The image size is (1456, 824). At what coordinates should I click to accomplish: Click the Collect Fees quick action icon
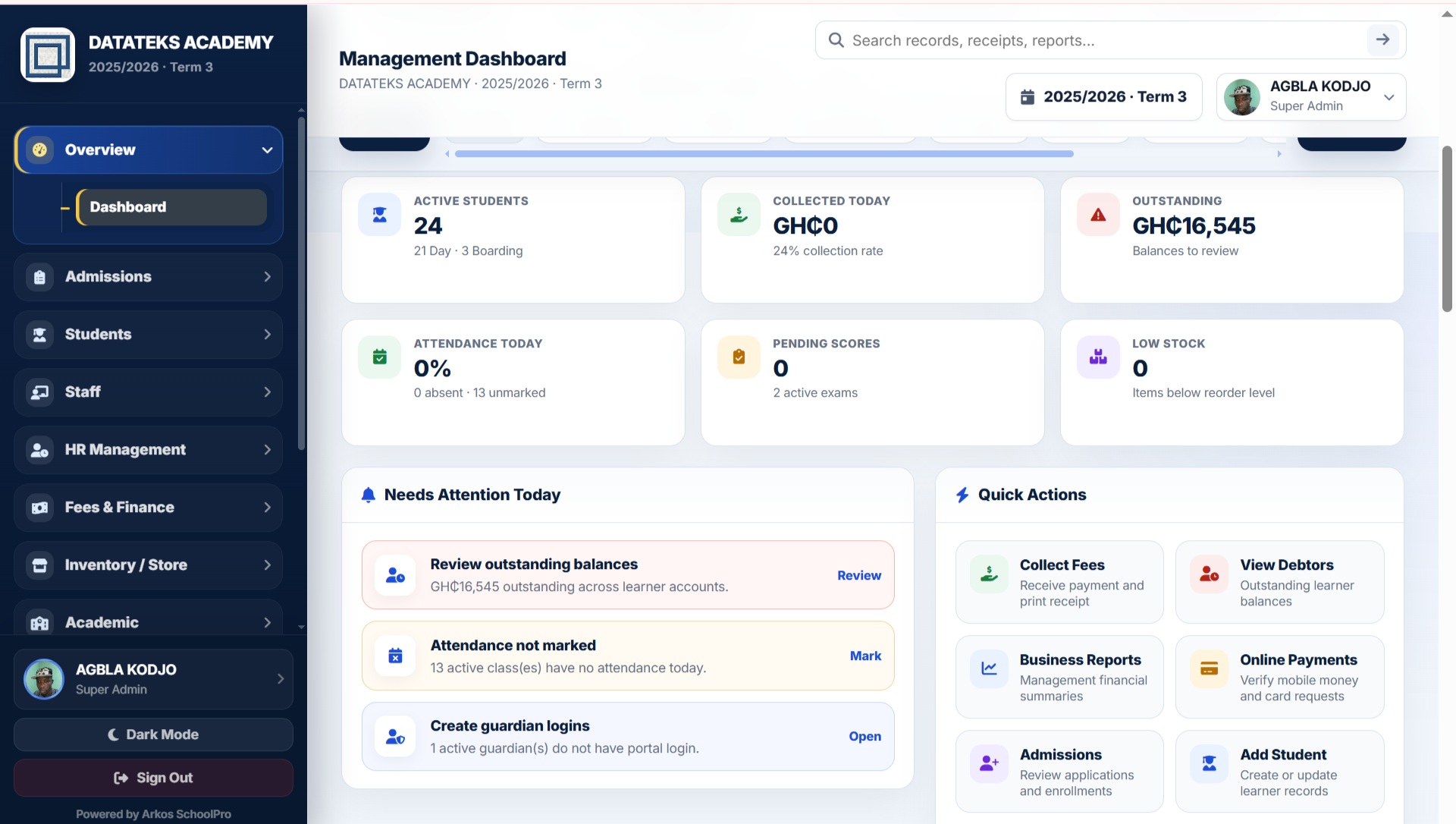(989, 574)
